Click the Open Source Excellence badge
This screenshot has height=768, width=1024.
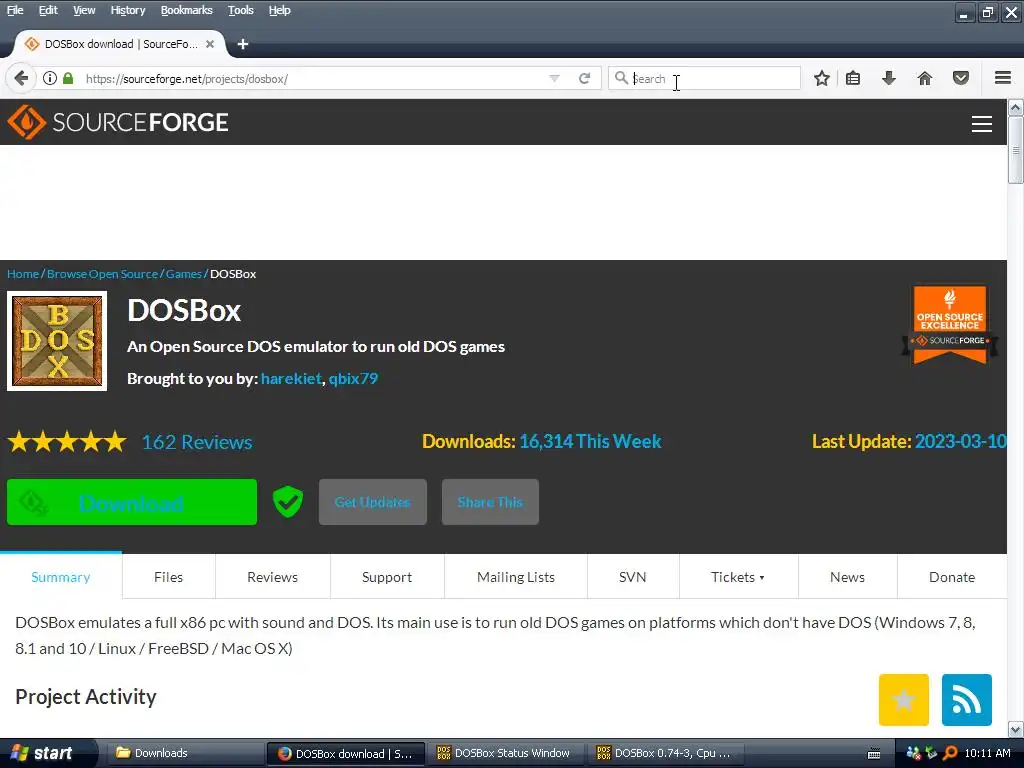[x=950, y=325]
